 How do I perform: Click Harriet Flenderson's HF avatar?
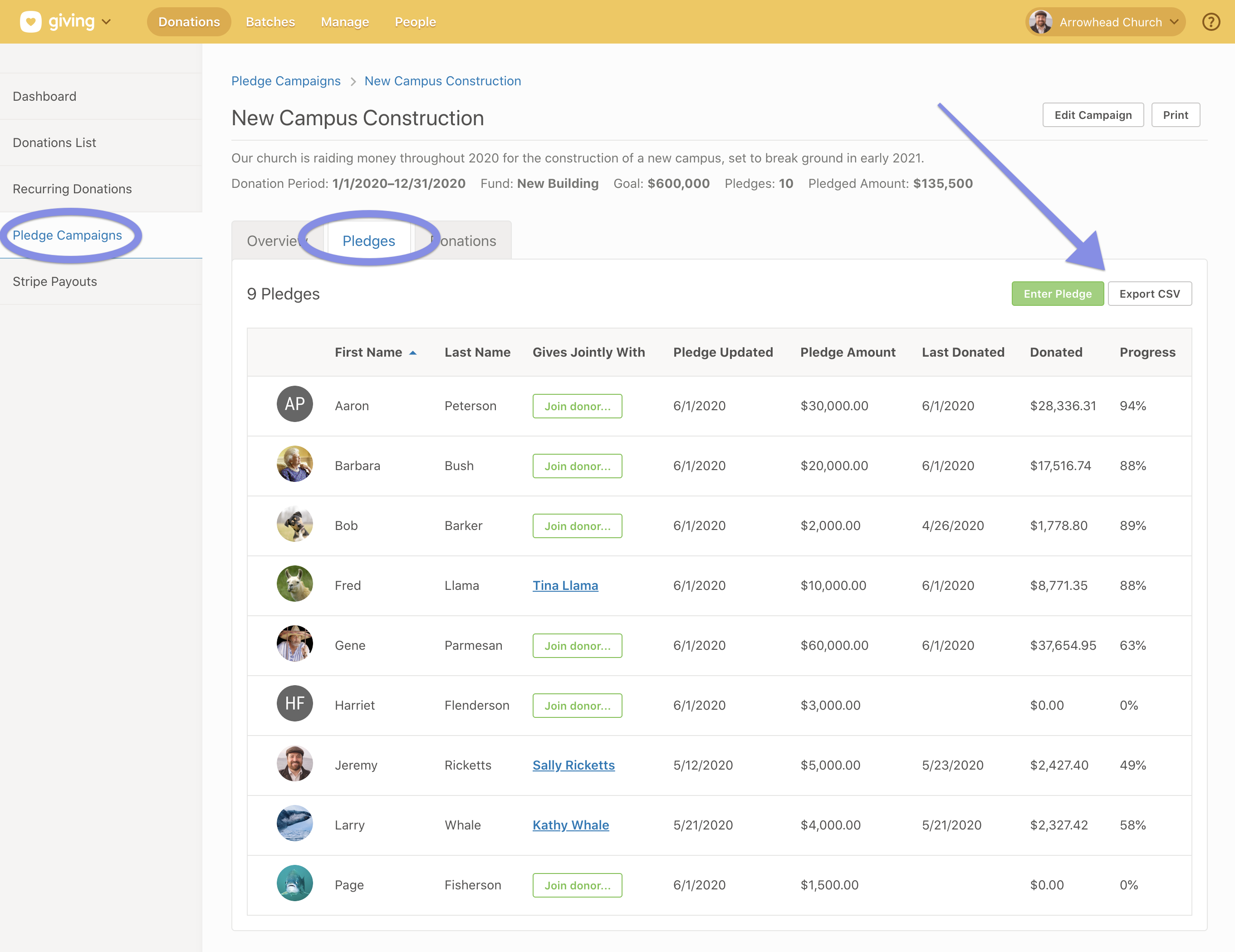point(294,703)
